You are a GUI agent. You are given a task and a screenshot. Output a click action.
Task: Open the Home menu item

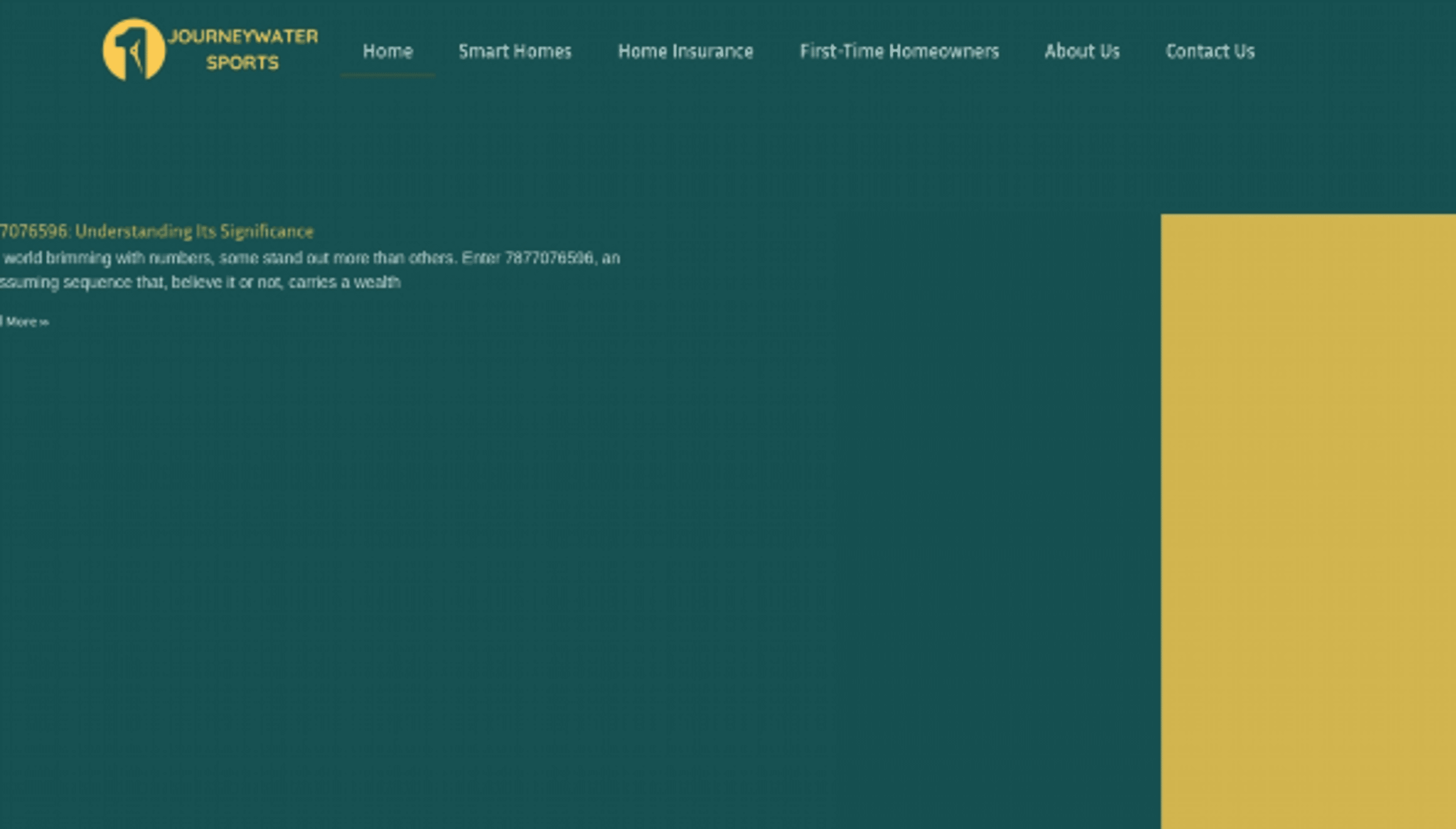[388, 52]
